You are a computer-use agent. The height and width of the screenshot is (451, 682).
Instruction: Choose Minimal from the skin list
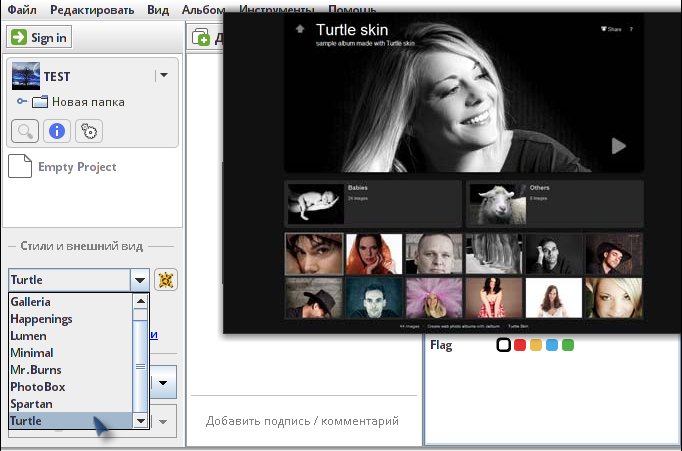[70, 353]
